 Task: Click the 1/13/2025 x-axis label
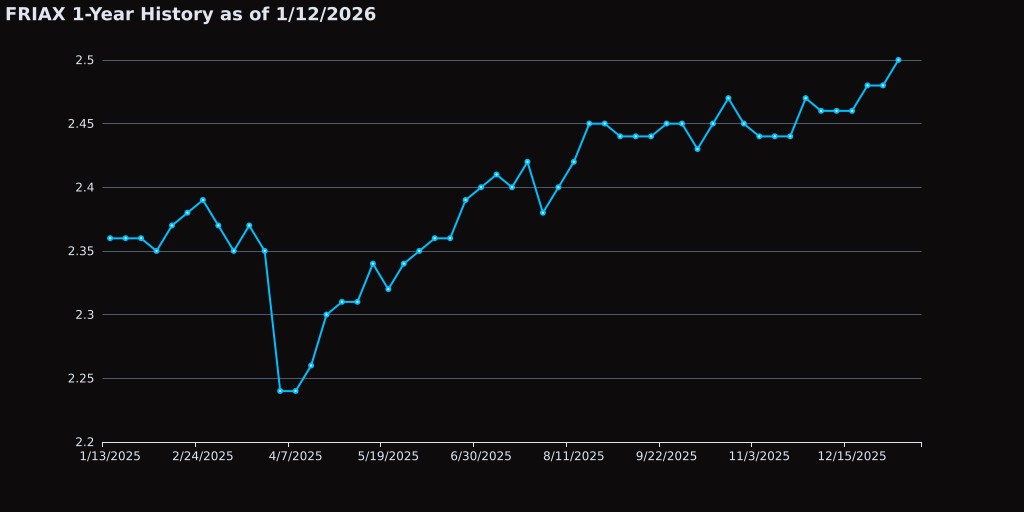pos(110,456)
